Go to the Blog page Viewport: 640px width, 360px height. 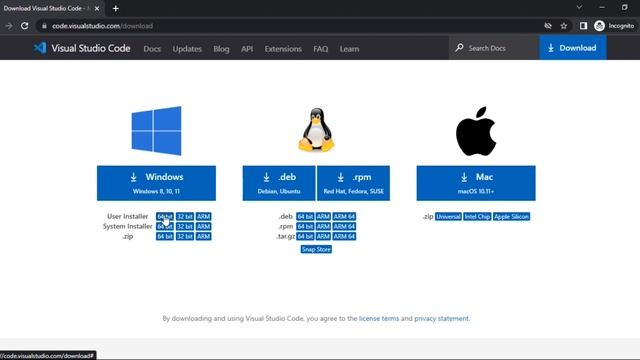[221, 49]
